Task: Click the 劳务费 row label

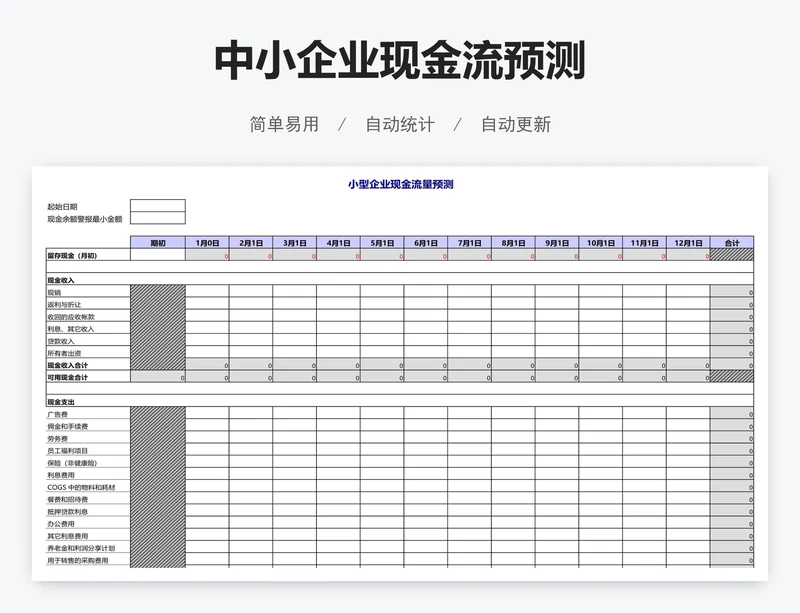Action: (57, 438)
